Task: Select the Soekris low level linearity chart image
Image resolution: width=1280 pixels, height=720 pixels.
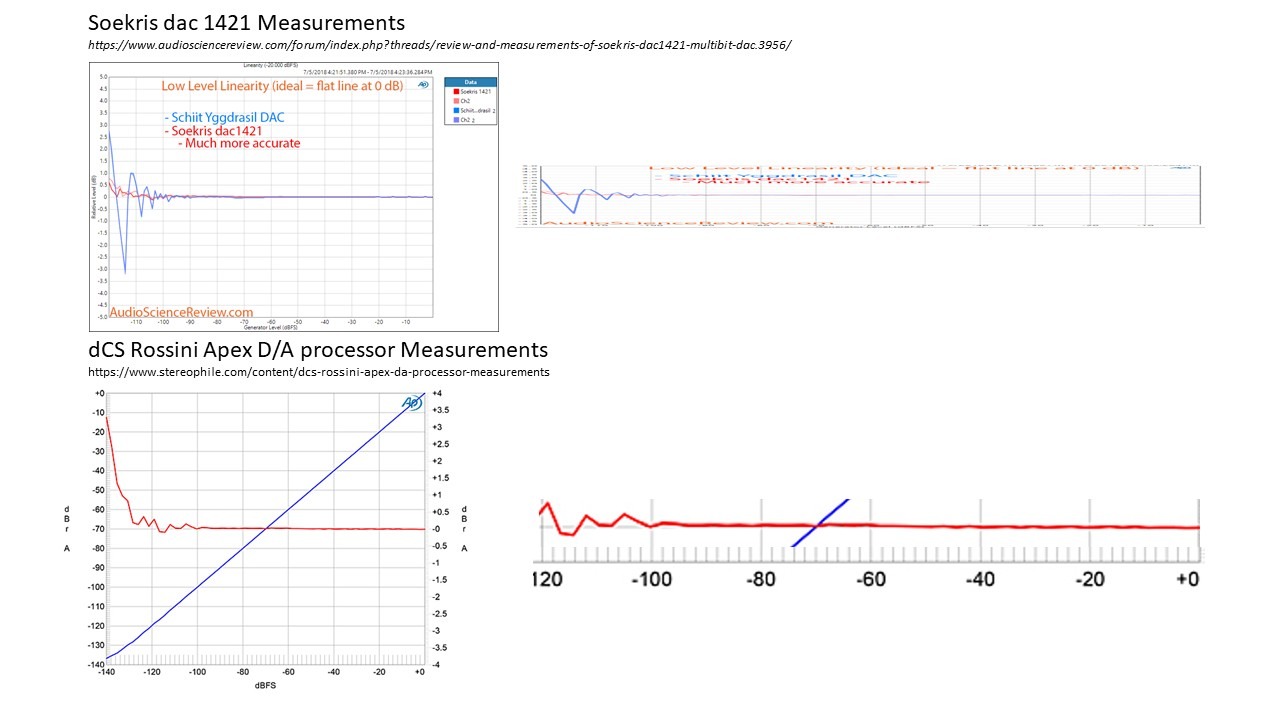Action: point(294,196)
